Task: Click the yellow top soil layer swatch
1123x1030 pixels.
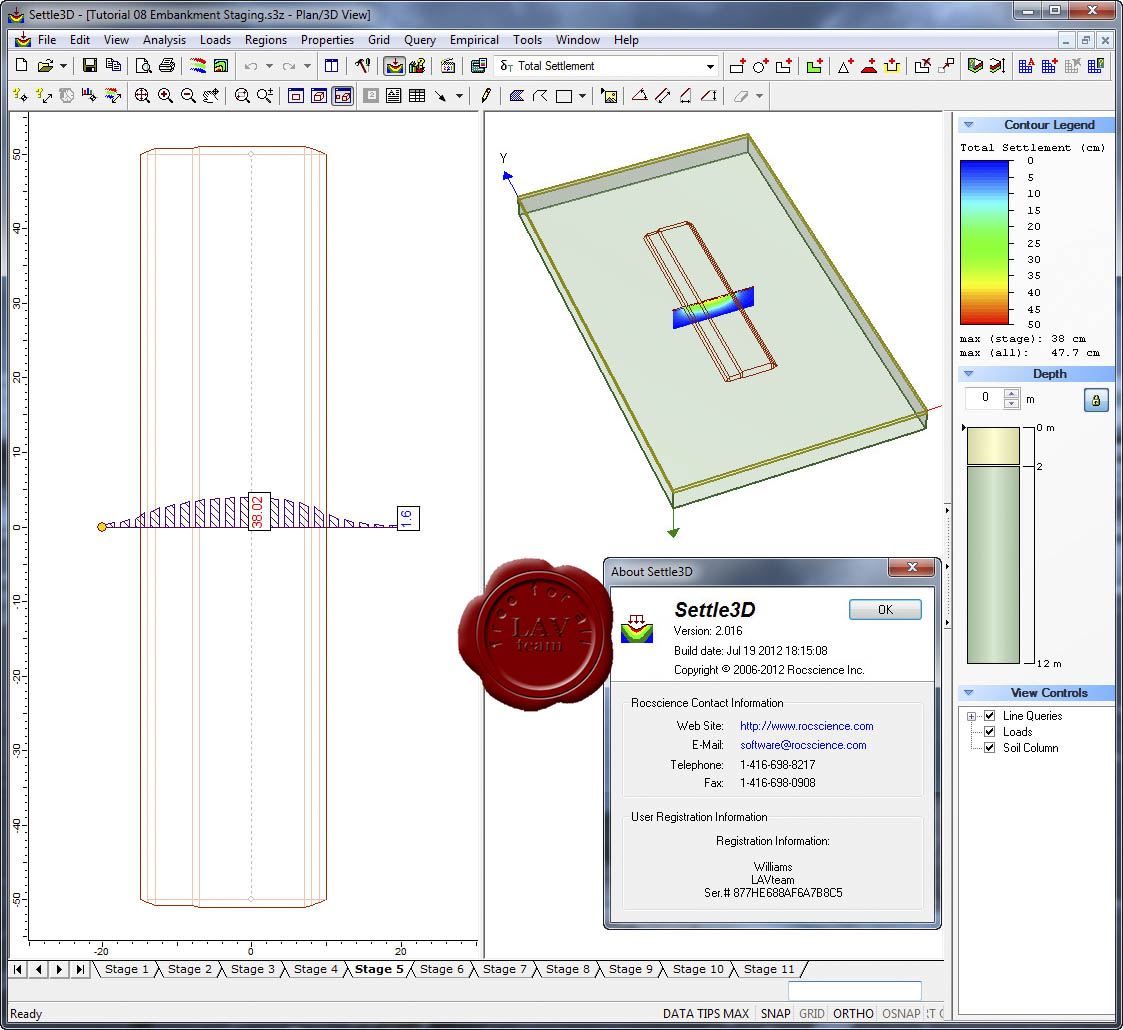Action: 993,446
